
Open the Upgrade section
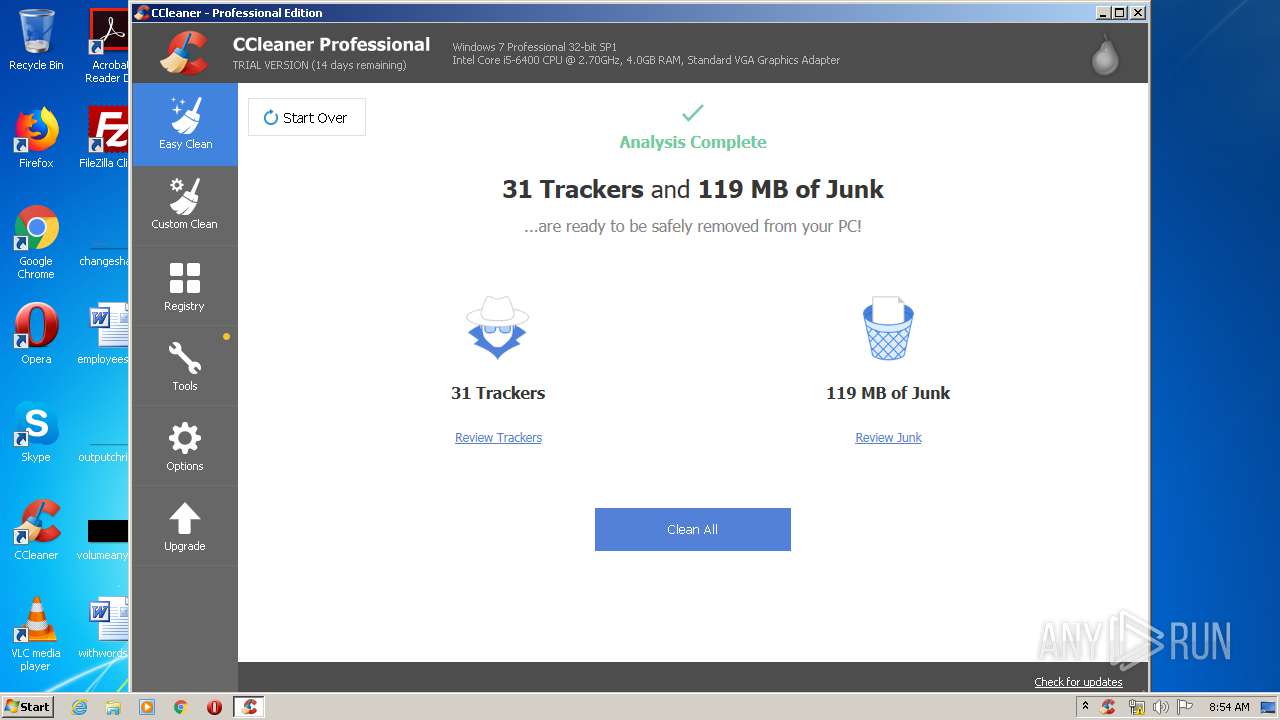pyautogui.click(x=185, y=526)
